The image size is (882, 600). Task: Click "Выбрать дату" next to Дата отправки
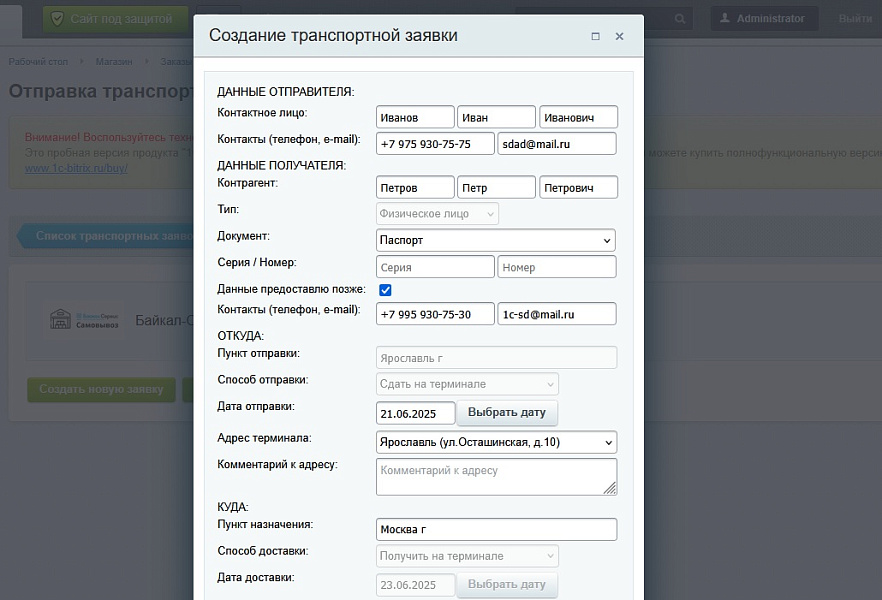[x=509, y=413]
